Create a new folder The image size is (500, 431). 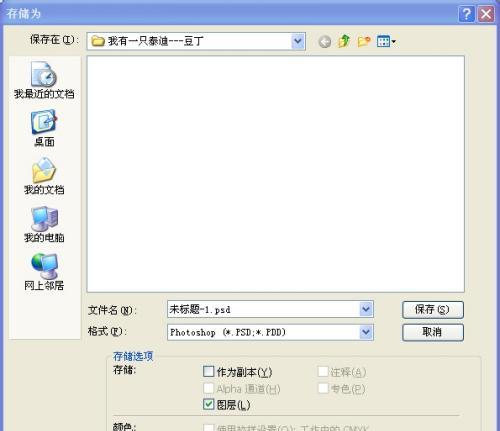tap(364, 41)
